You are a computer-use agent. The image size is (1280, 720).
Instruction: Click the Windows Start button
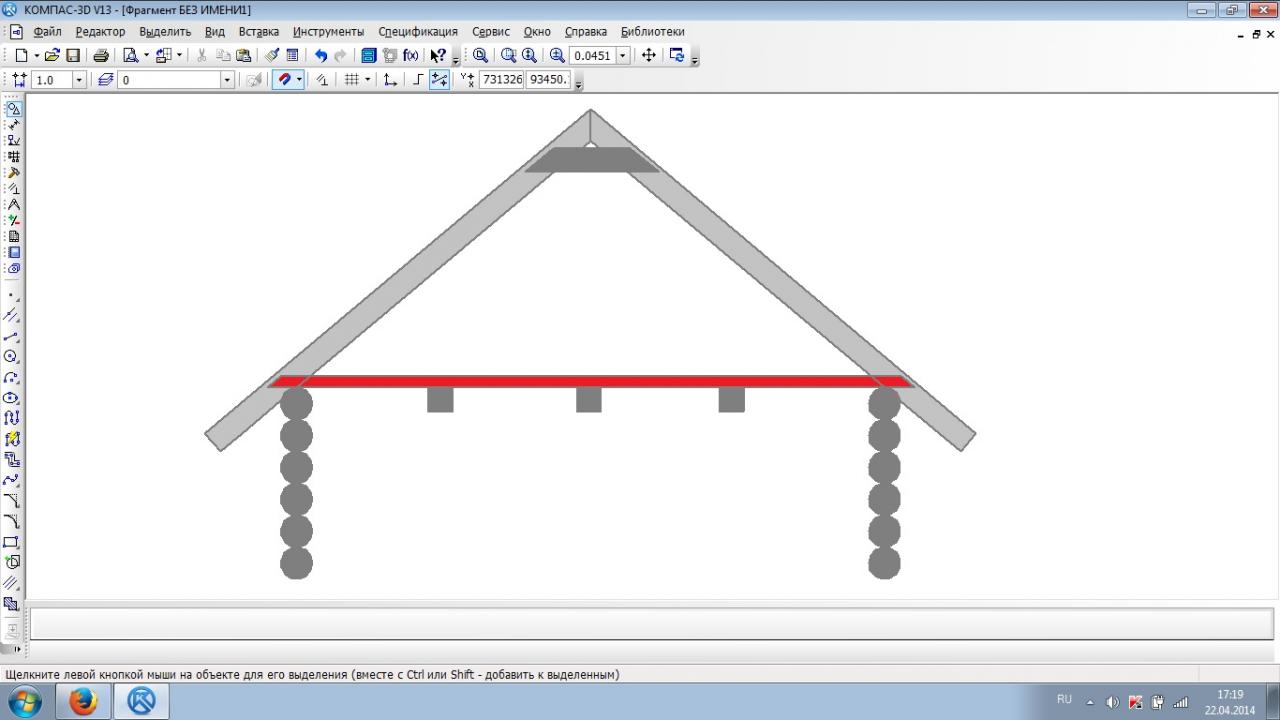24,701
